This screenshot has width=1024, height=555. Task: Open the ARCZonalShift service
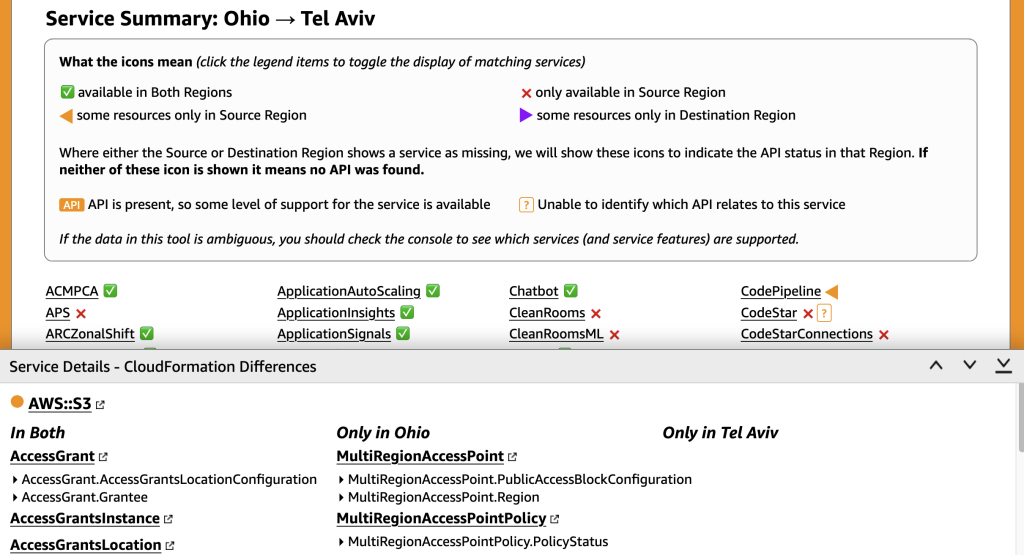point(90,334)
